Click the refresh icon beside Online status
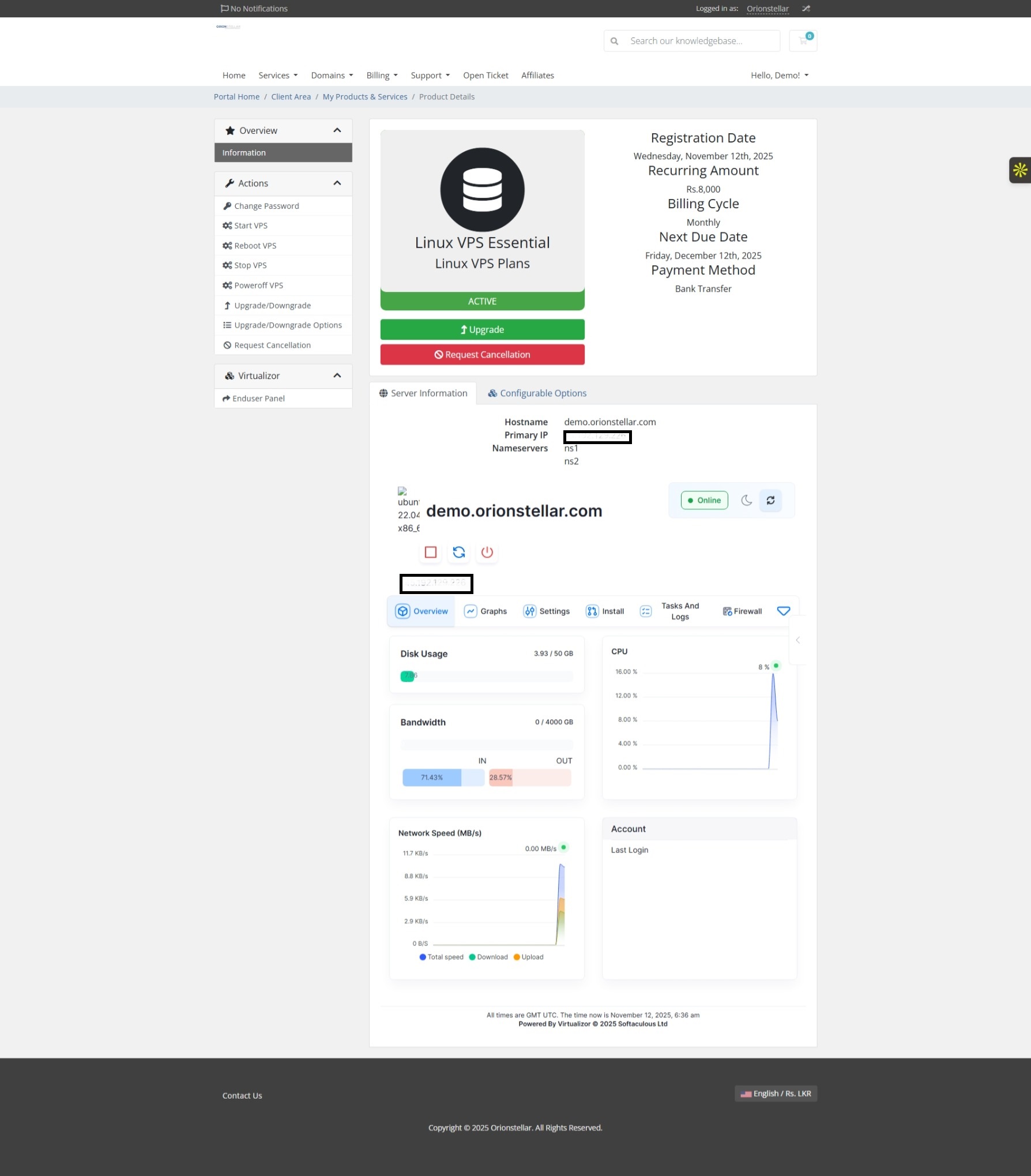Viewport: 1031px width, 1176px height. tap(770, 500)
